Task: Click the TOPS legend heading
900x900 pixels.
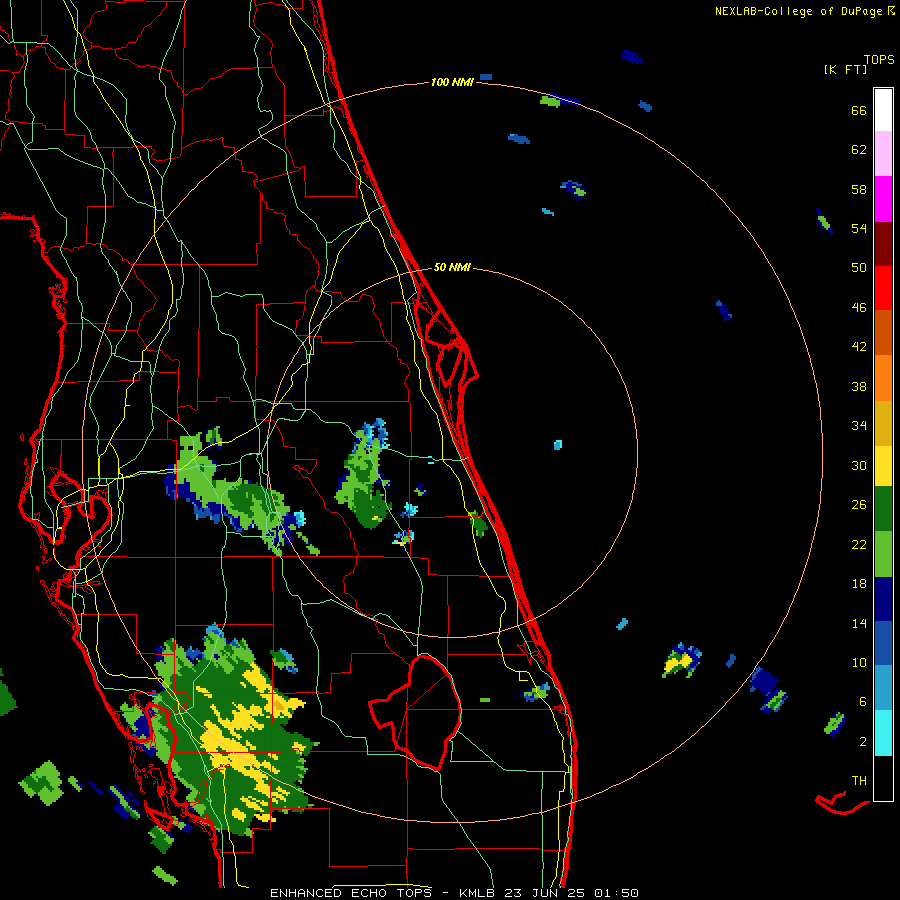Action: tap(879, 59)
